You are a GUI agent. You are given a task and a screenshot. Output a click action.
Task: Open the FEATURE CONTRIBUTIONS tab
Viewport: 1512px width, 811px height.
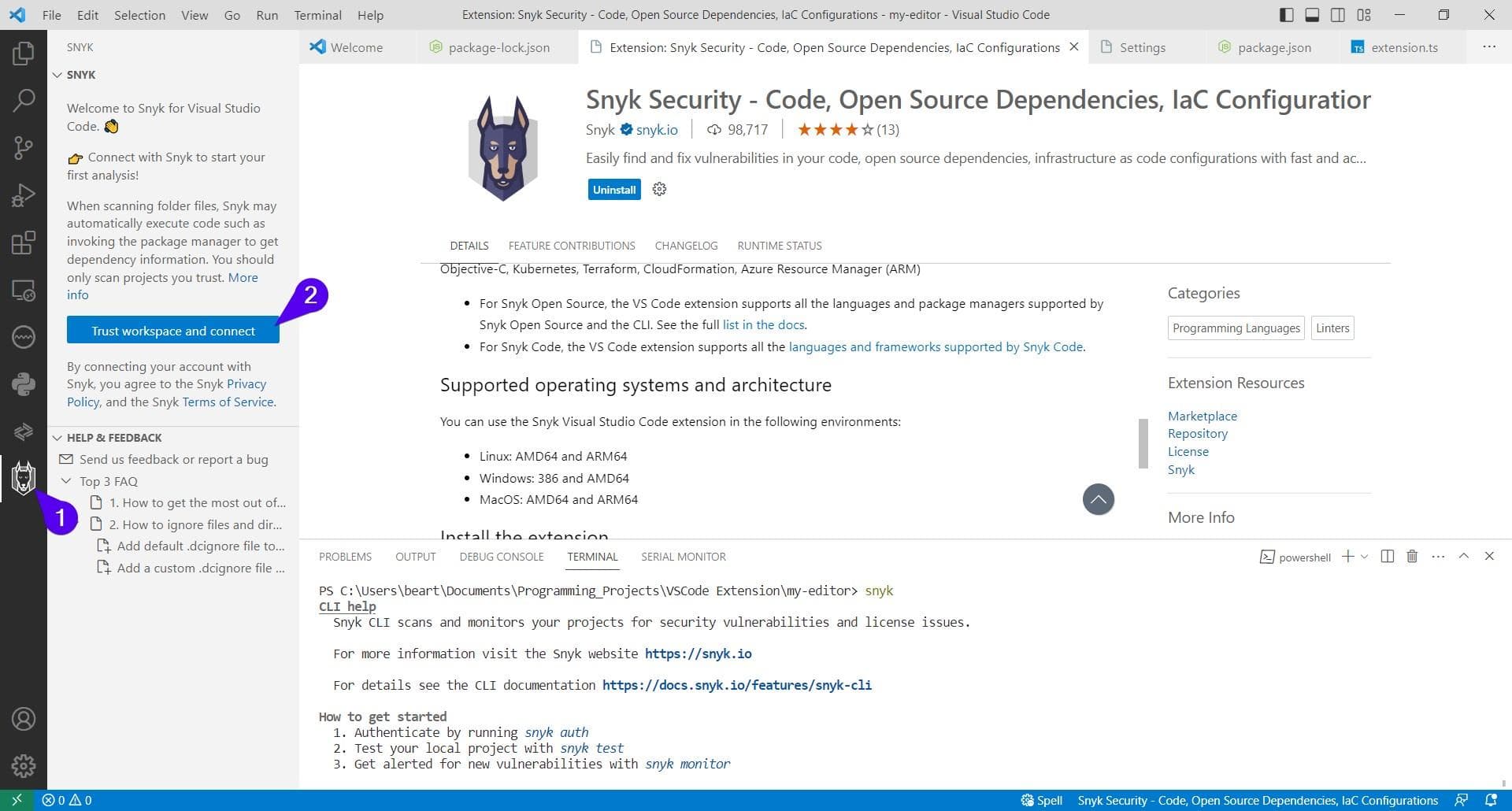pos(572,246)
